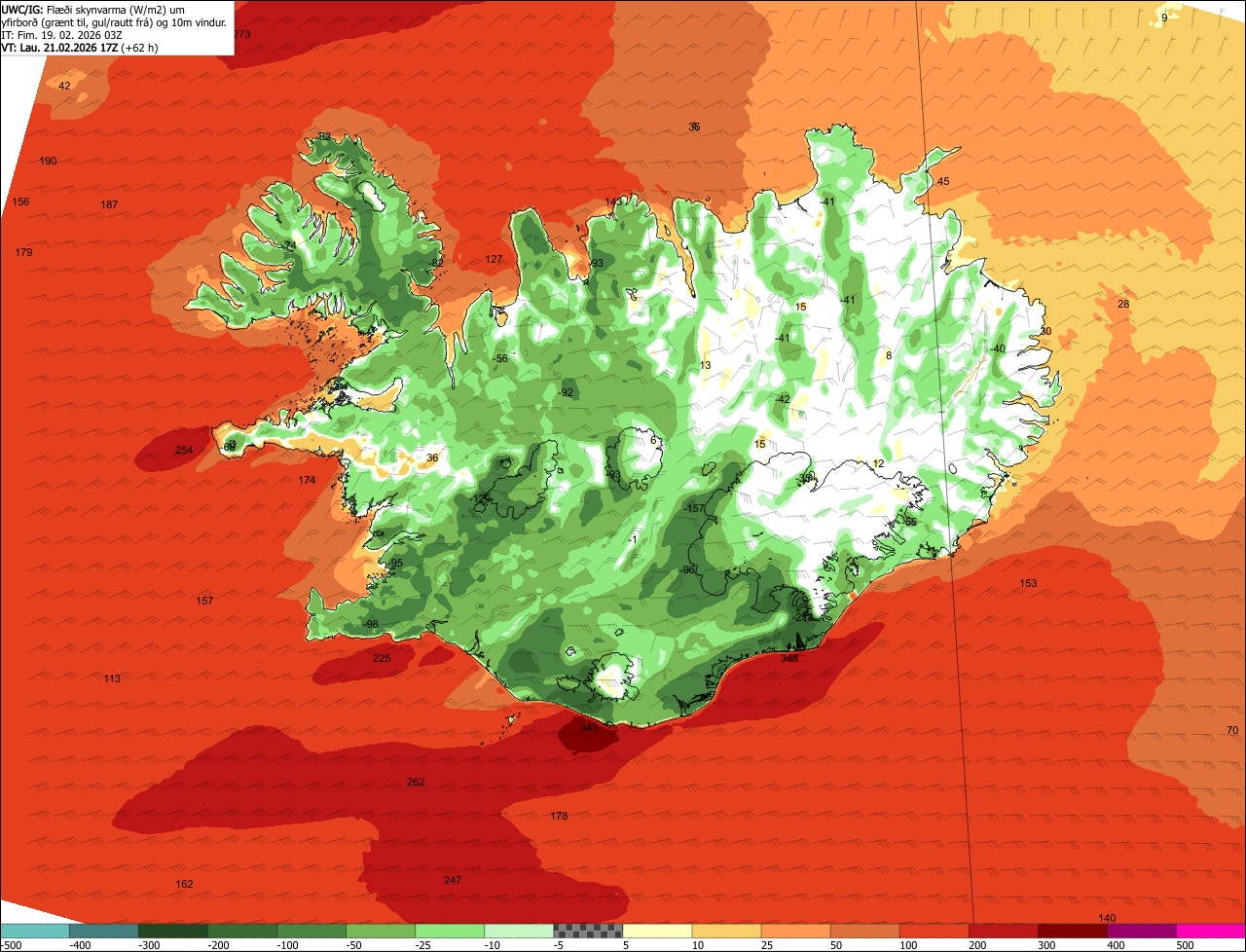
Task: Click the dark maroon 300 to 400 legend swatch
Action: [1073, 931]
